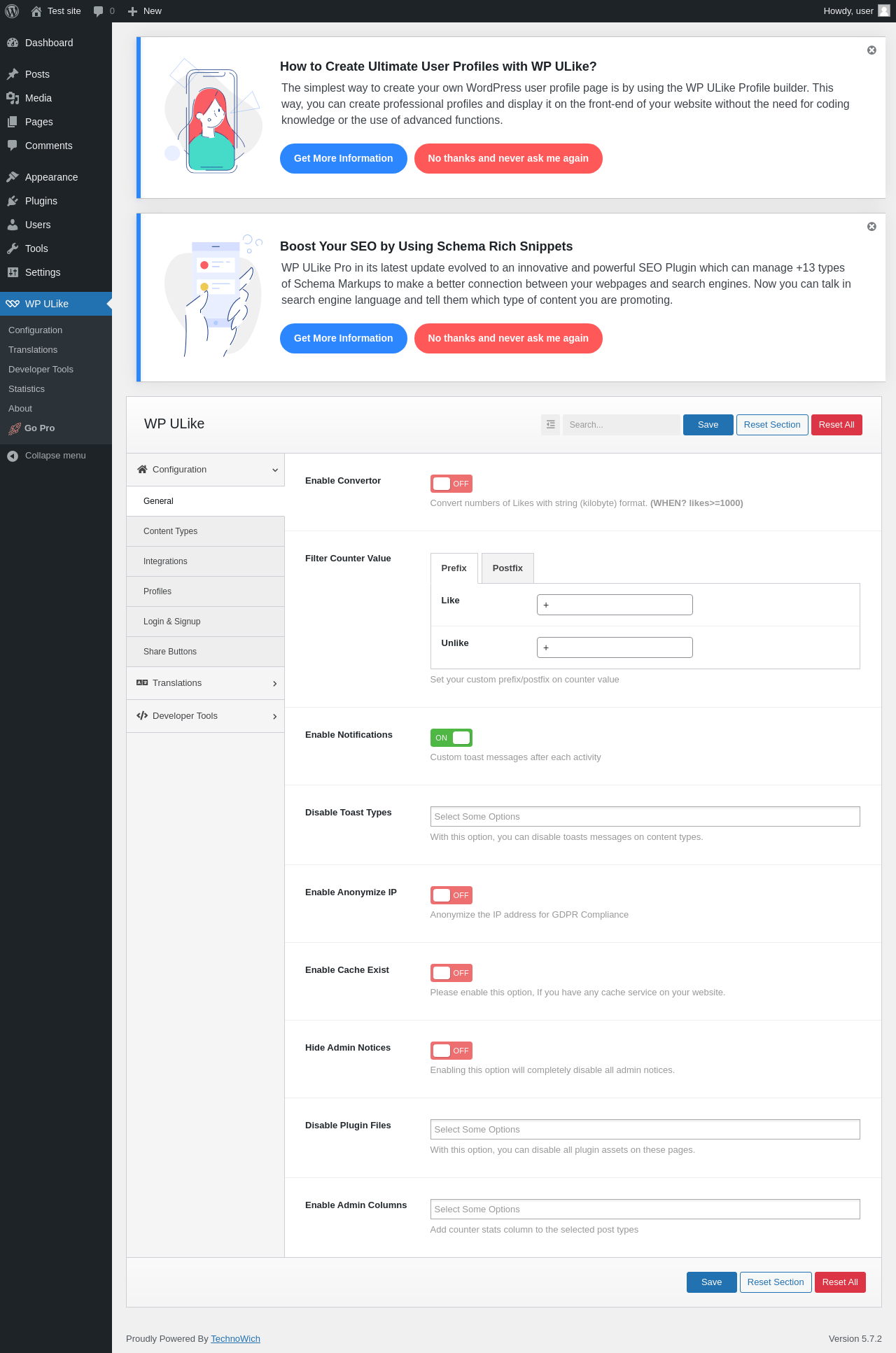Click the Posts pushpin icon
This screenshot has width=896, height=1353.
click(x=13, y=74)
